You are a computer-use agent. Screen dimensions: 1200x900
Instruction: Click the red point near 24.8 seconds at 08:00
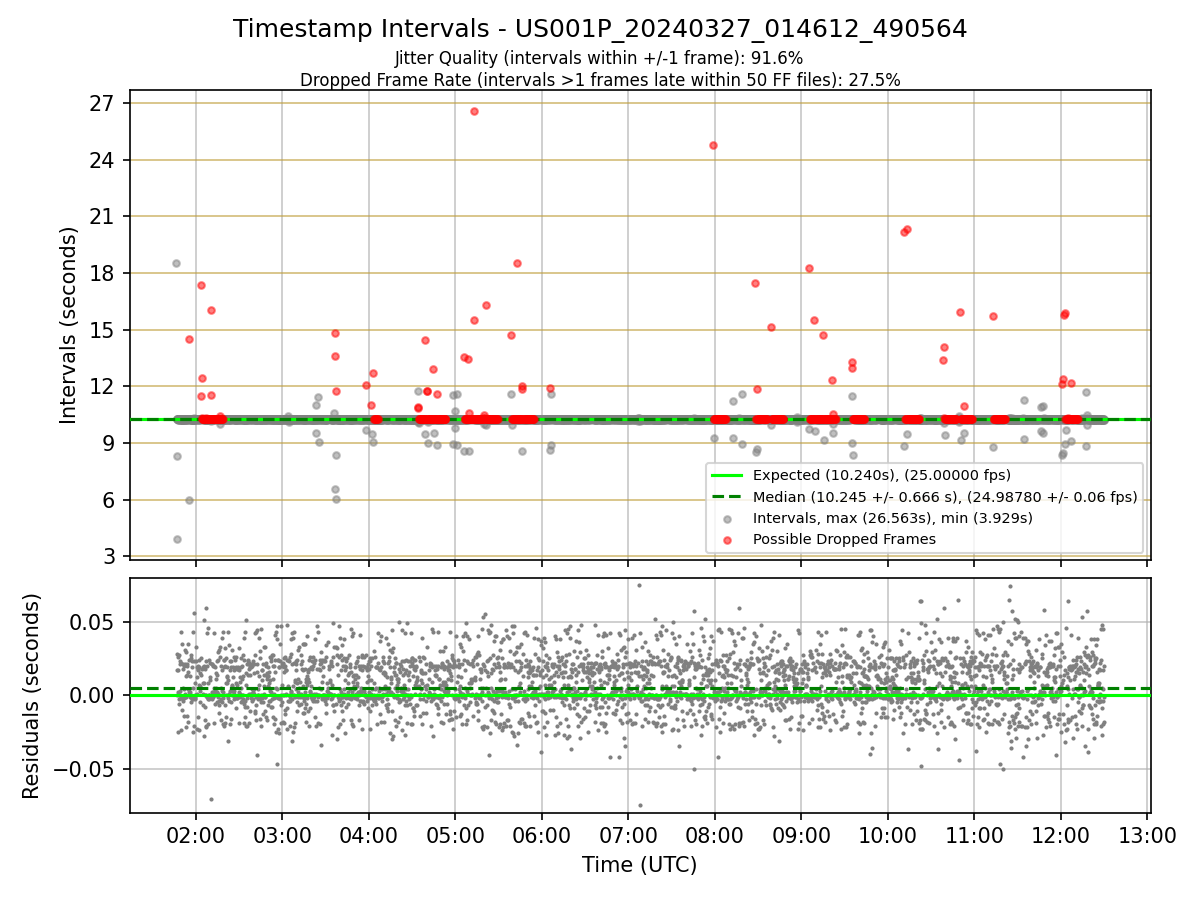pos(713,145)
